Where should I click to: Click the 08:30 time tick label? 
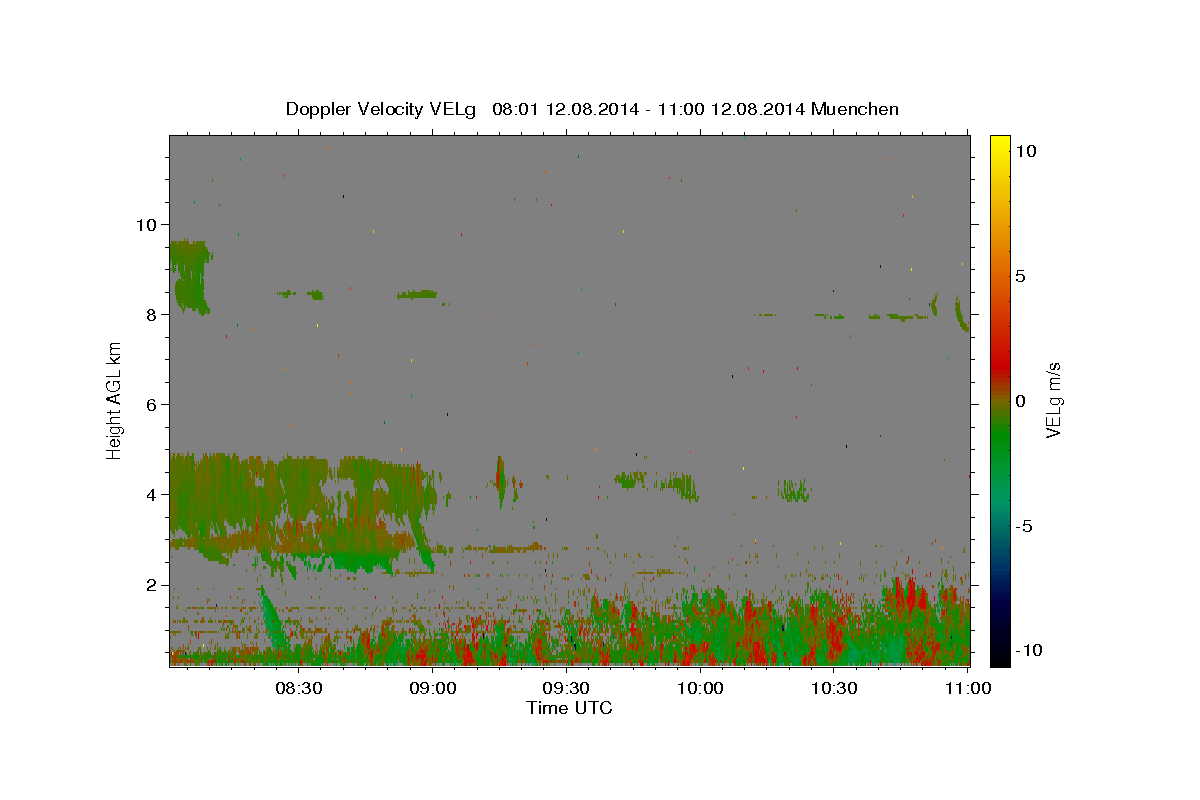pos(298,688)
